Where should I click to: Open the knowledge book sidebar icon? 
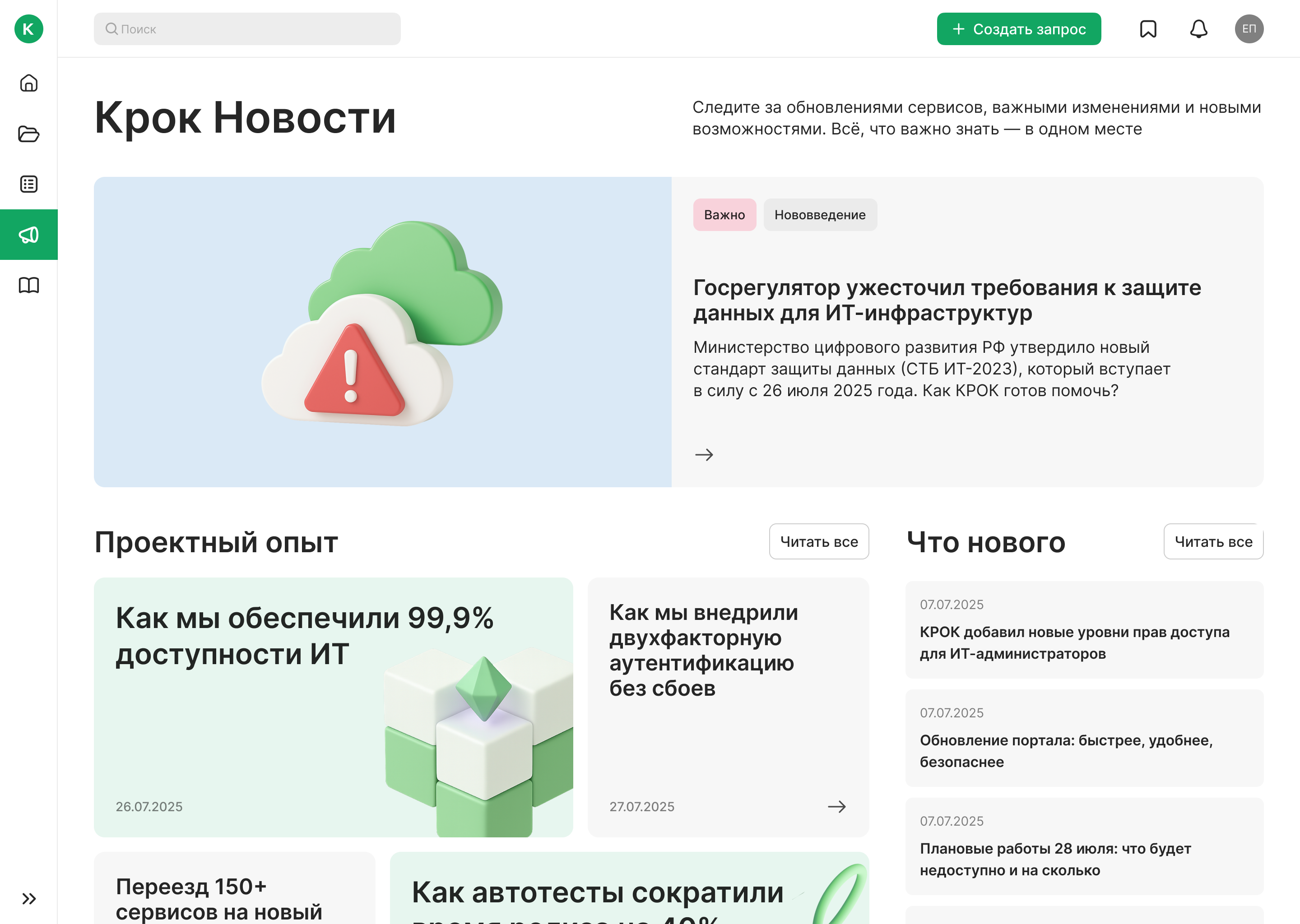[28, 285]
